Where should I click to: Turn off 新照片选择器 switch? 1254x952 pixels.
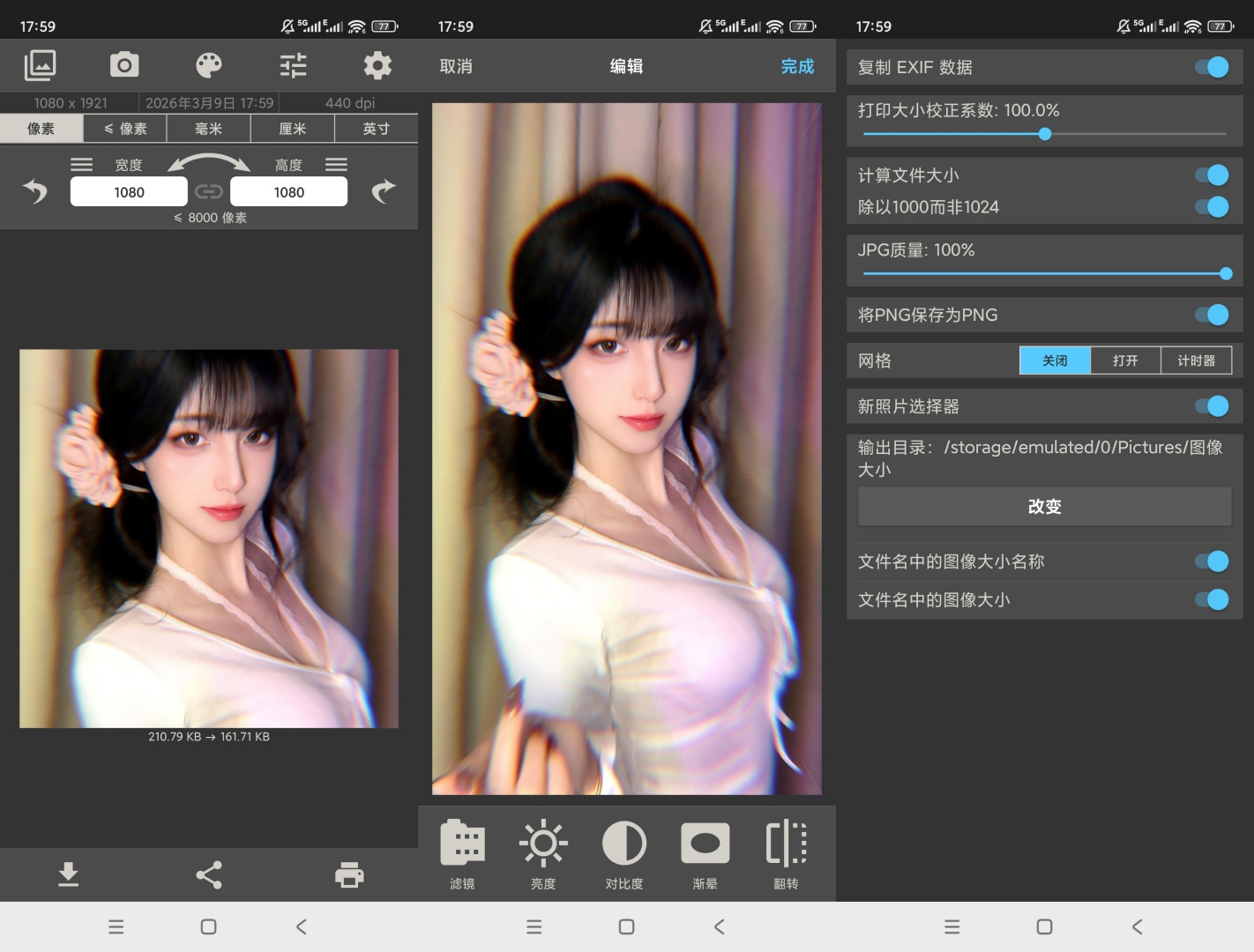[1213, 406]
